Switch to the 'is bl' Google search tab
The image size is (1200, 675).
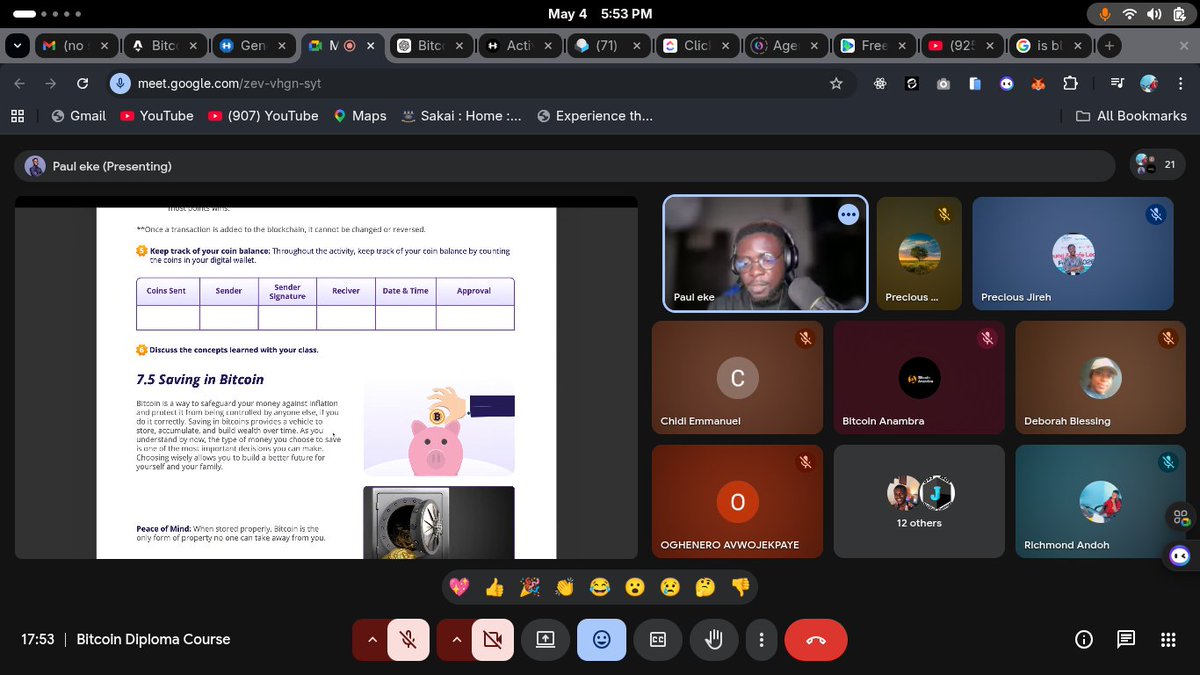click(x=1049, y=46)
